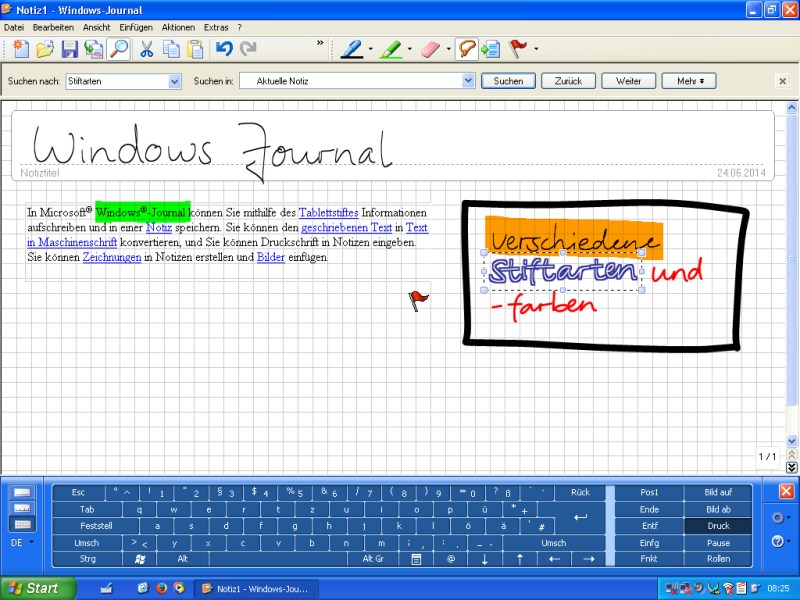Select the green Highlighter tool

tap(391, 49)
